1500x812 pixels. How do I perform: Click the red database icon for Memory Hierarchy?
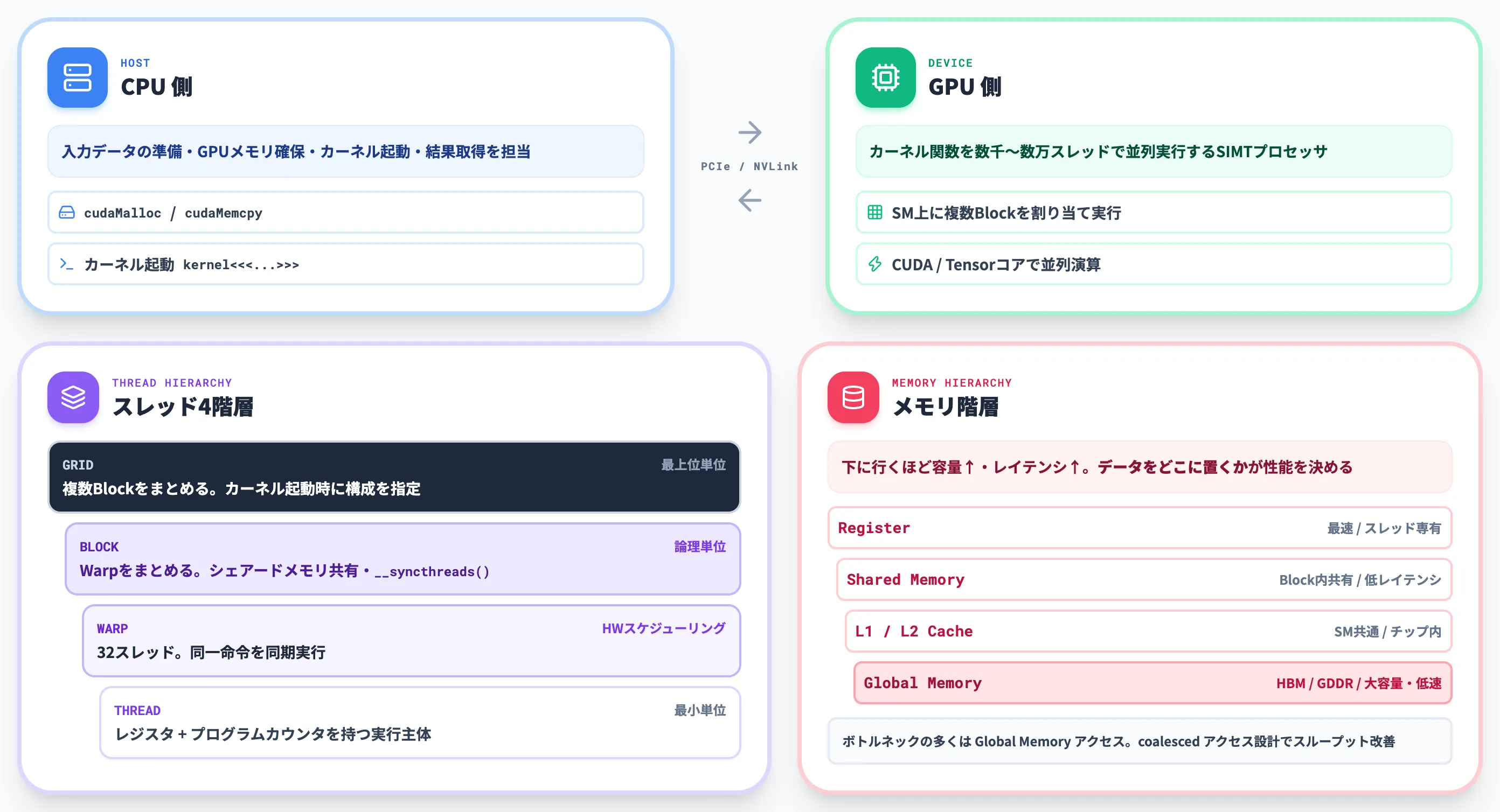coord(853,397)
